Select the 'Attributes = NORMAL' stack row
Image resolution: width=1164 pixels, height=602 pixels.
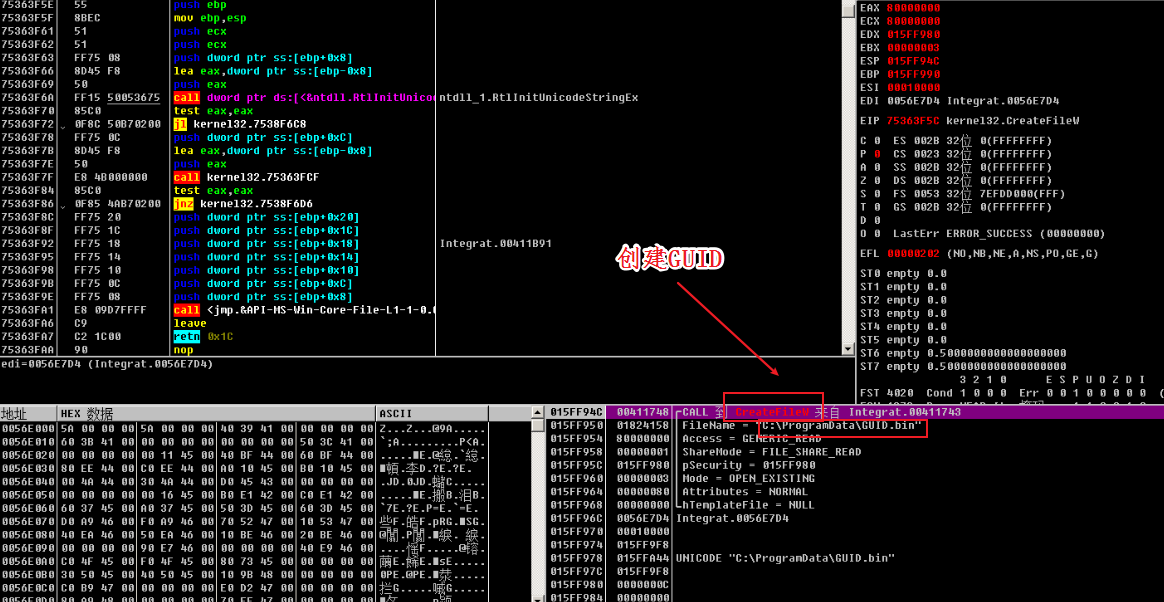(855, 492)
